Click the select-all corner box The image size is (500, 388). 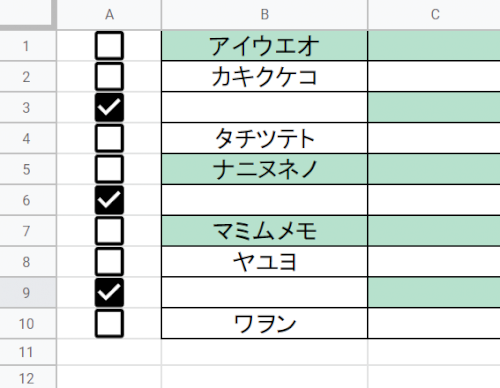pos(27,13)
